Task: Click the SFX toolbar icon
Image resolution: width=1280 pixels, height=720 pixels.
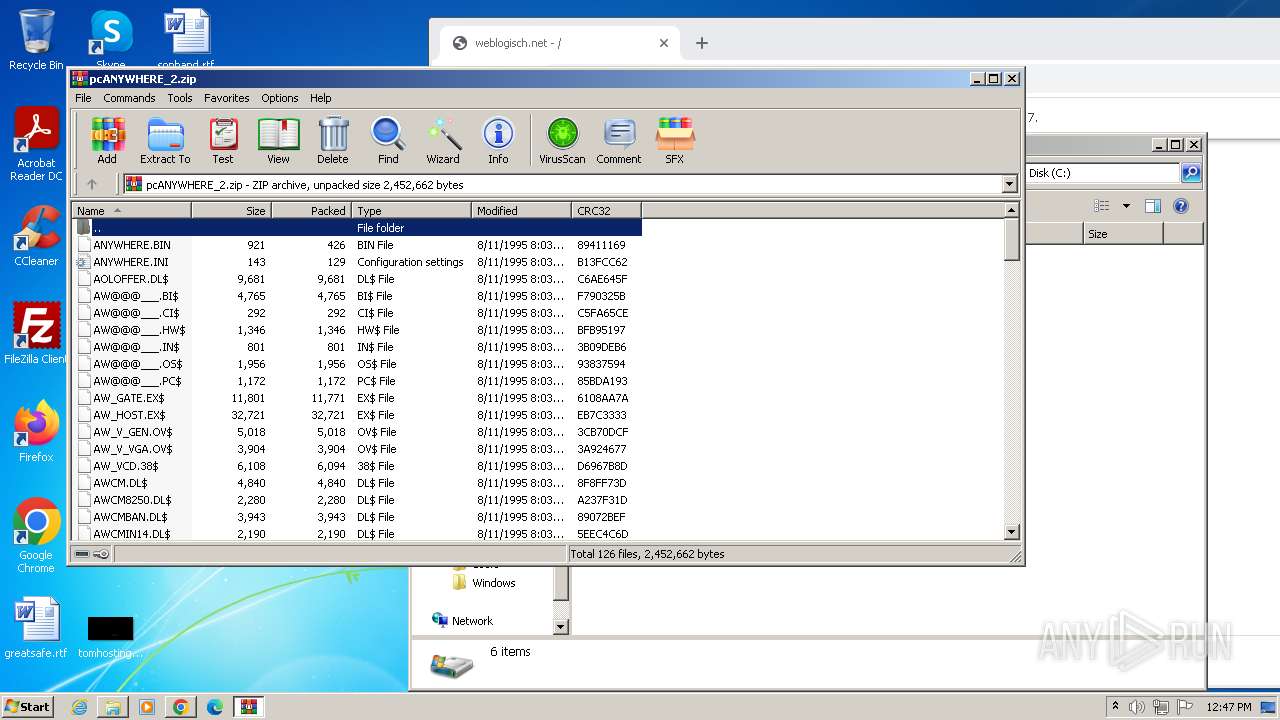Action: coord(675,140)
